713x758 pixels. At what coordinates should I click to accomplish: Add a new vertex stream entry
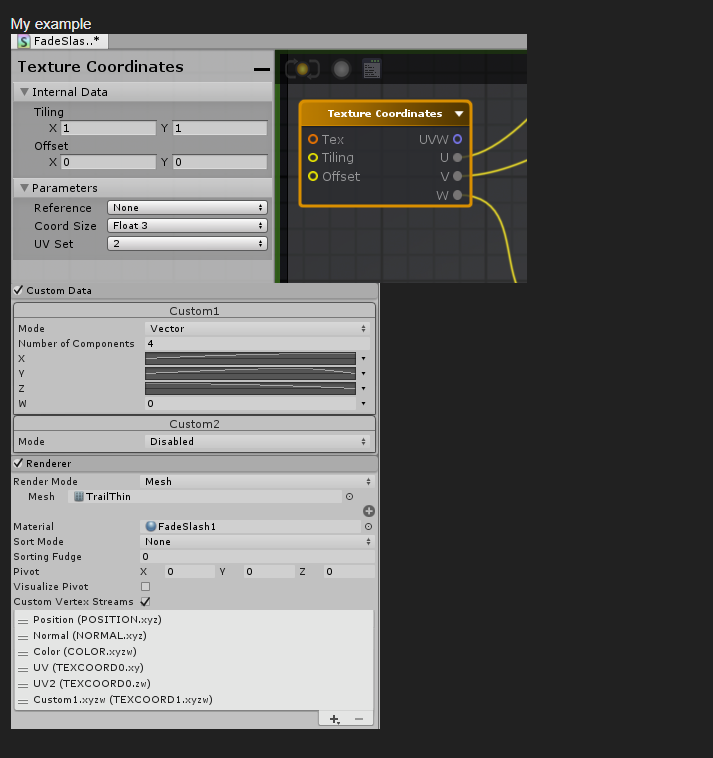tap(334, 719)
